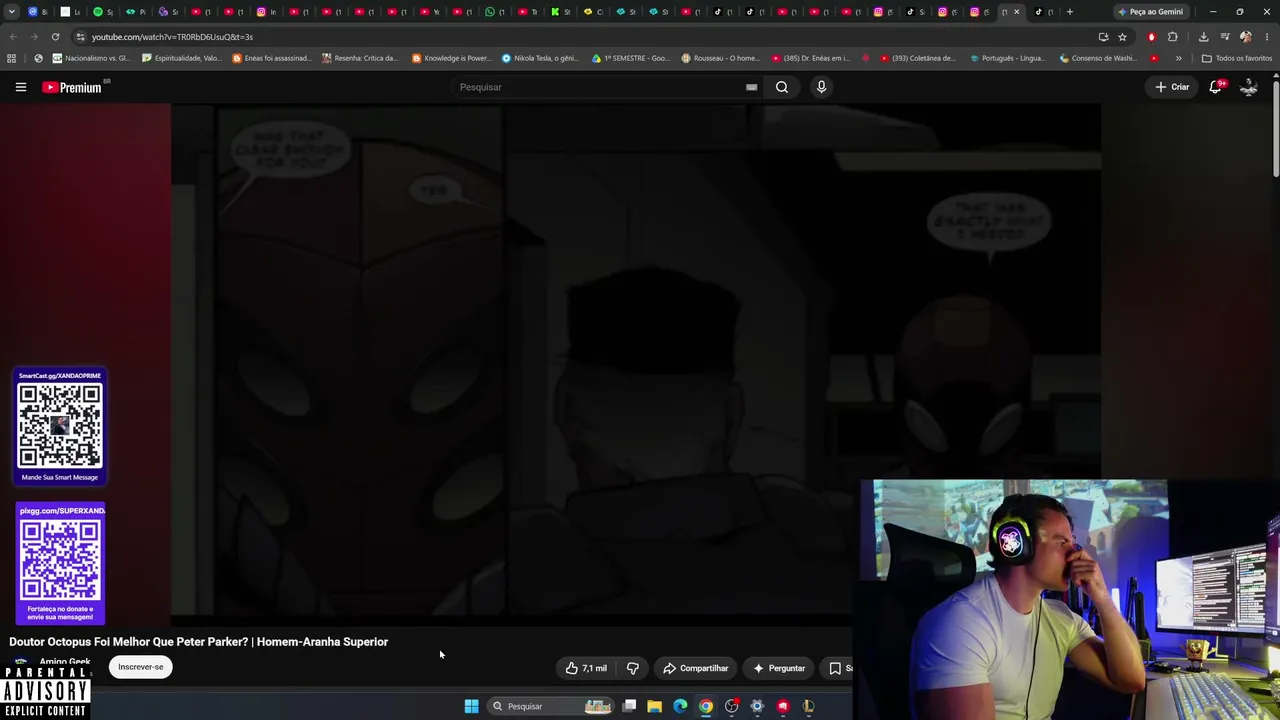Image resolution: width=1280 pixels, height=720 pixels.
Task: Open the Chrome extensions puzzle menu
Action: pos(1173,37)
